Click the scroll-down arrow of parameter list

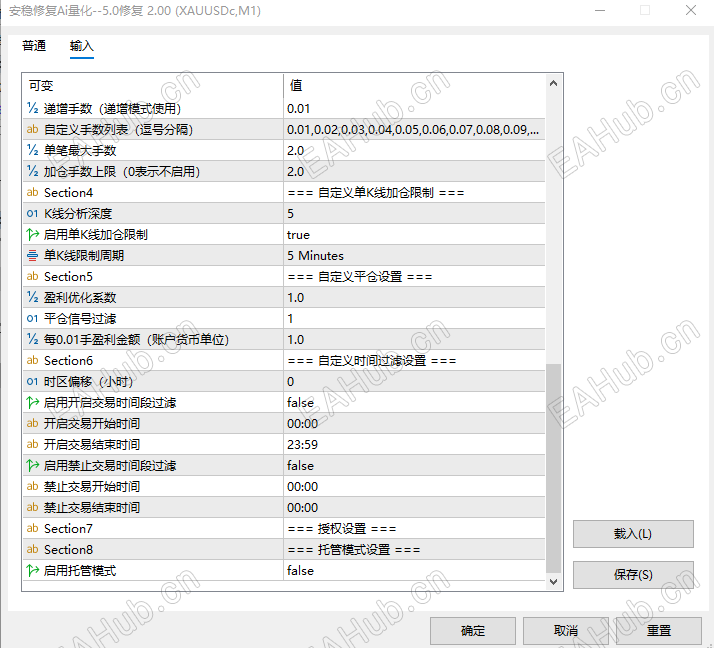tap(553, 582)
